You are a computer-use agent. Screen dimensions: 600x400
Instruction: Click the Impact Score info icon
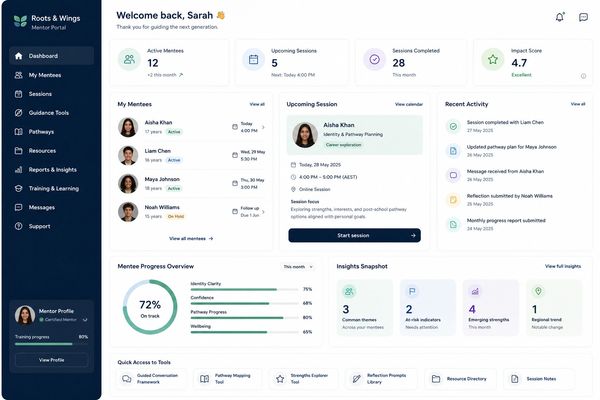(584, 76)
